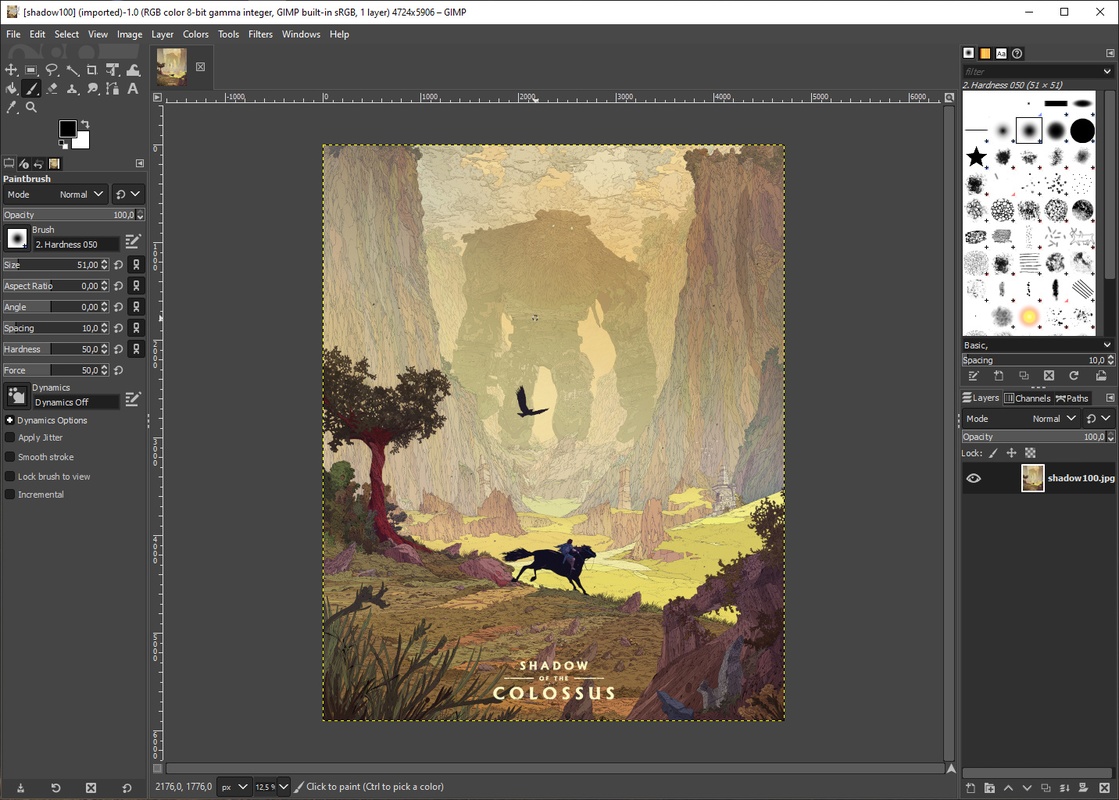This screenshot has height=800, width=1119.
Task: Pick the Crop tool
Action: pyautogui.click(x=92, y=70)
